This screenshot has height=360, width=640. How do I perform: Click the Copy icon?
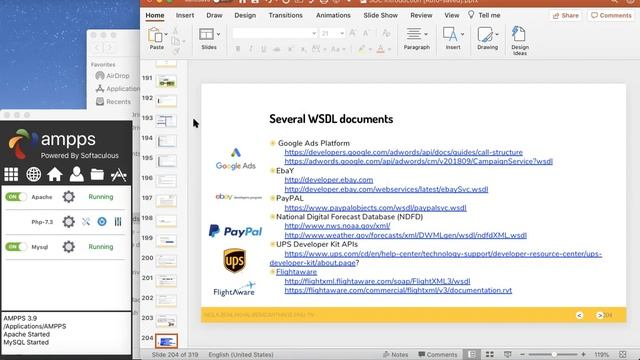point(176,41)
